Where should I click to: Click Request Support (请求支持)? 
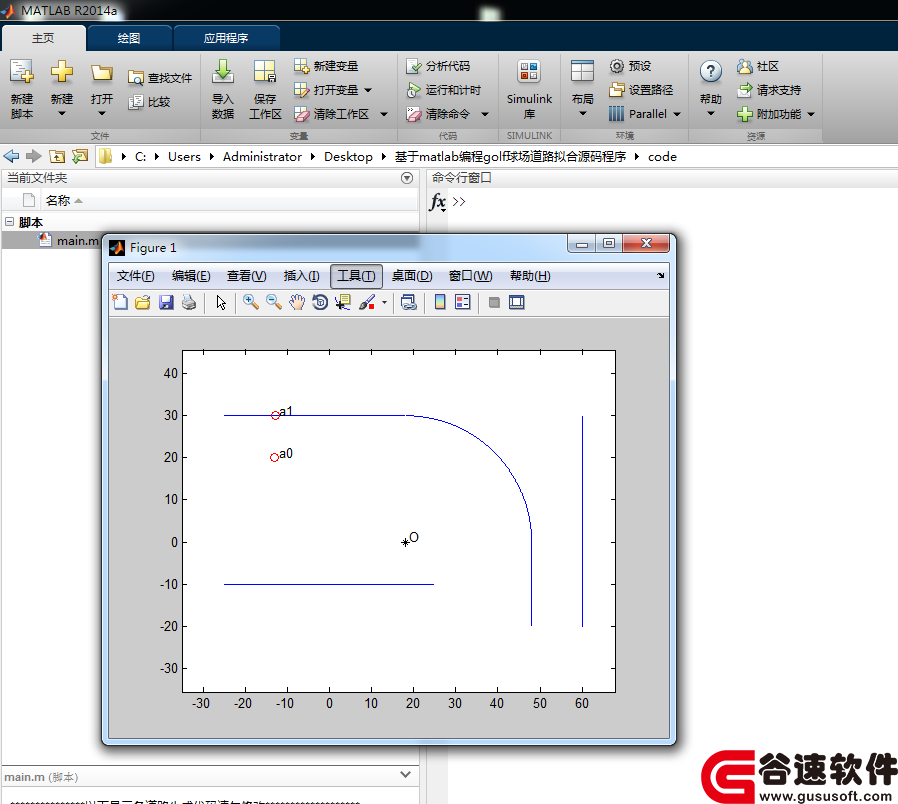tap(769, 90)
